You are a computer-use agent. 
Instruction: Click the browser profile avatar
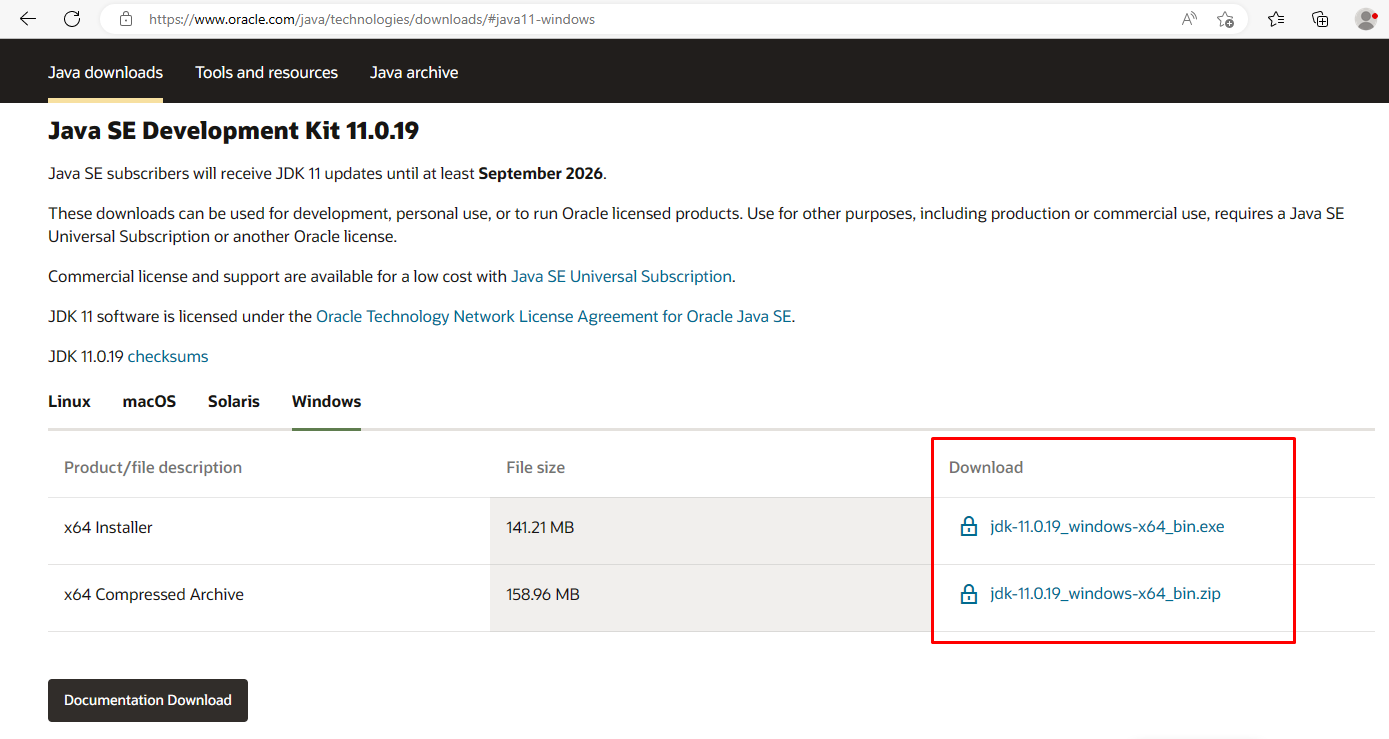(x=1366, y=18)
